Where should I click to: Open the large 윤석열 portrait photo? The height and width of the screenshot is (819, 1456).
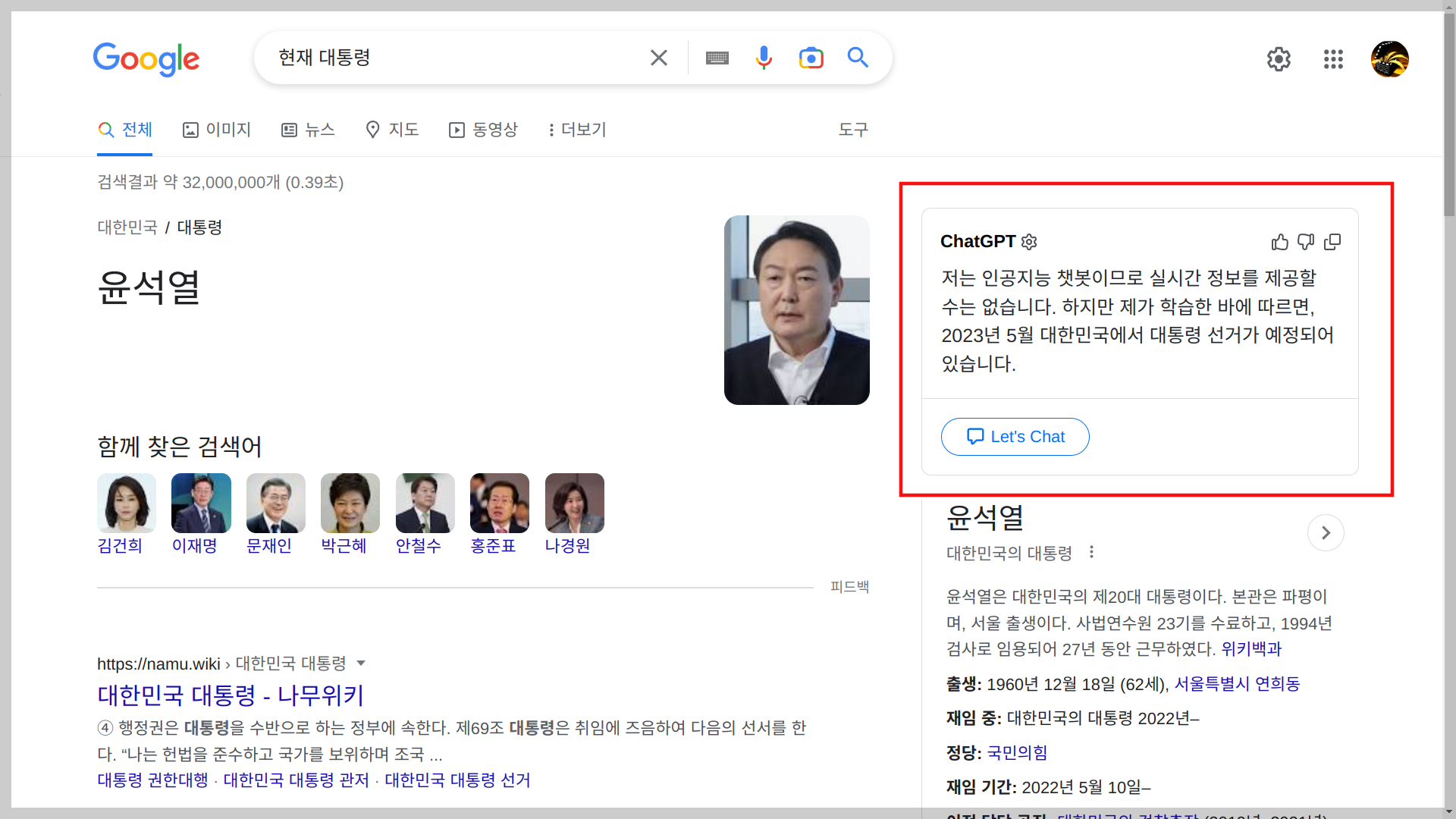pos(796,310)
